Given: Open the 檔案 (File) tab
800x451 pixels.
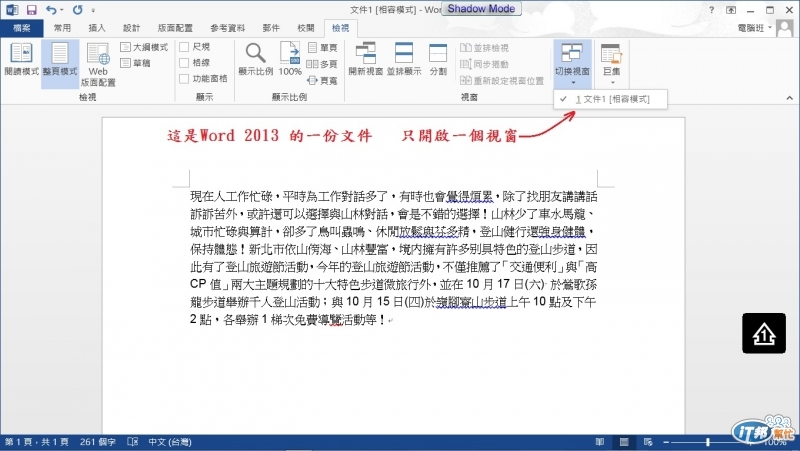Looking at the screenshot, I should [x=21, y=28].
